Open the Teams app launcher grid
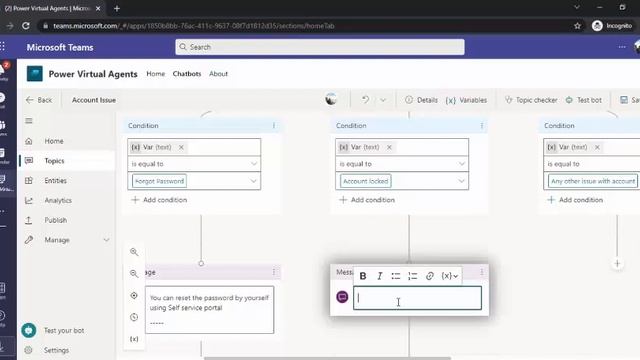 pyautogui.click(x=2, y=47)
